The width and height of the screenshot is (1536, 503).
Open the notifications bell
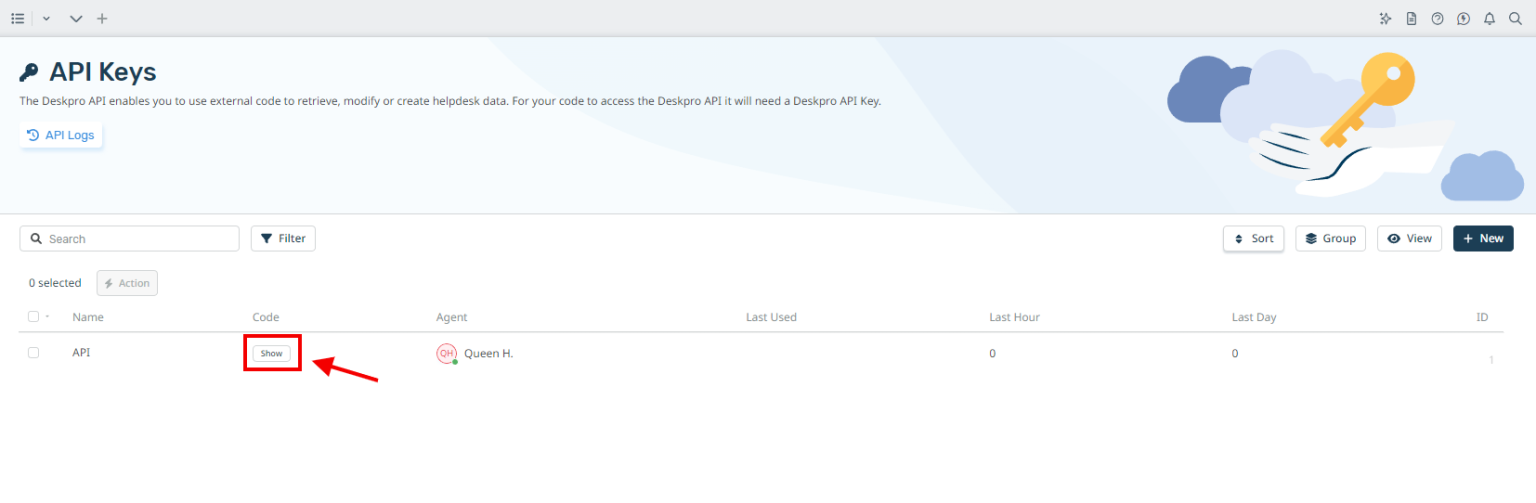(x=1489, y=18)
